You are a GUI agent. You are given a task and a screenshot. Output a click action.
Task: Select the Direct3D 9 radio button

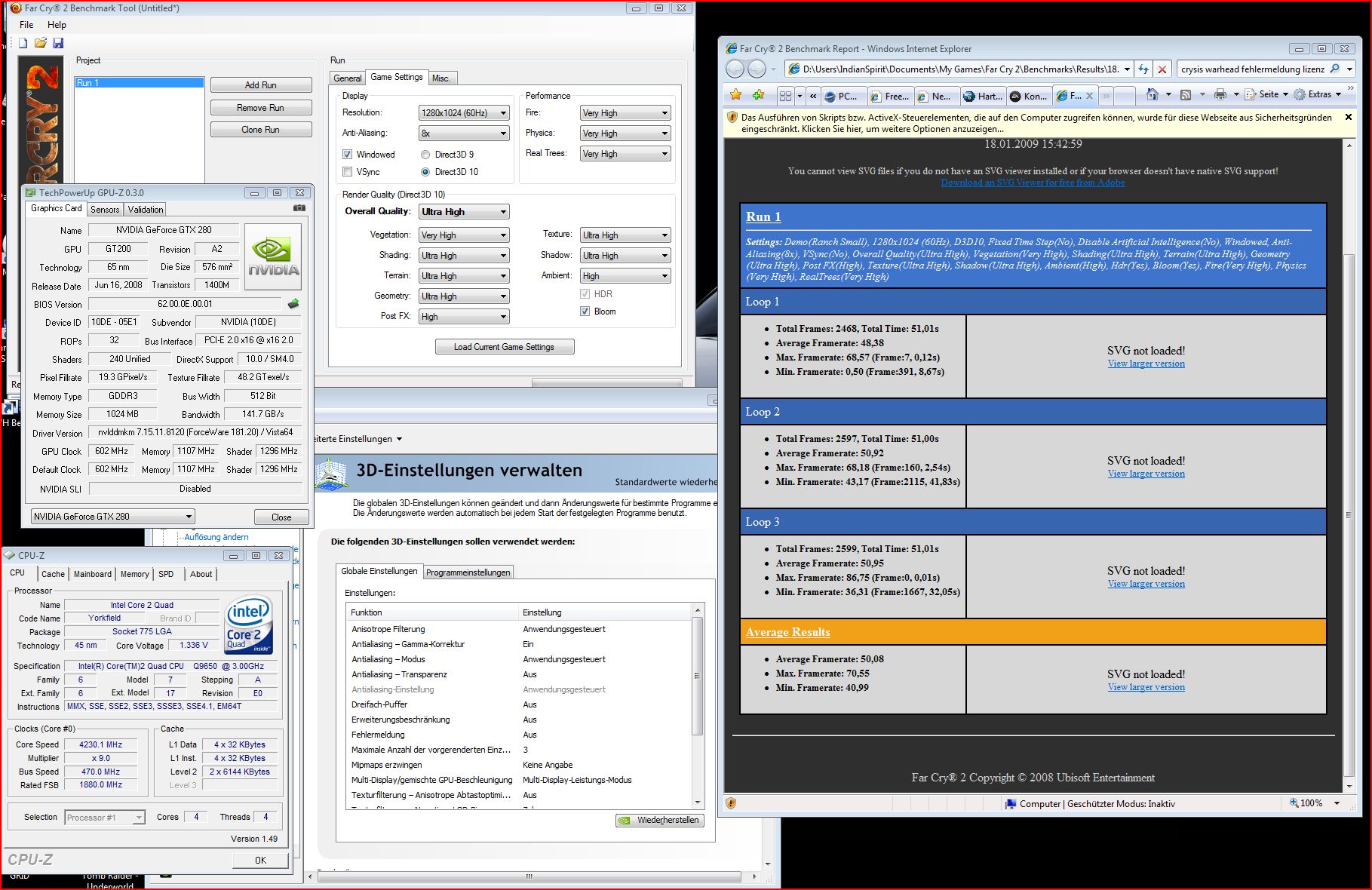pos(425,155)
